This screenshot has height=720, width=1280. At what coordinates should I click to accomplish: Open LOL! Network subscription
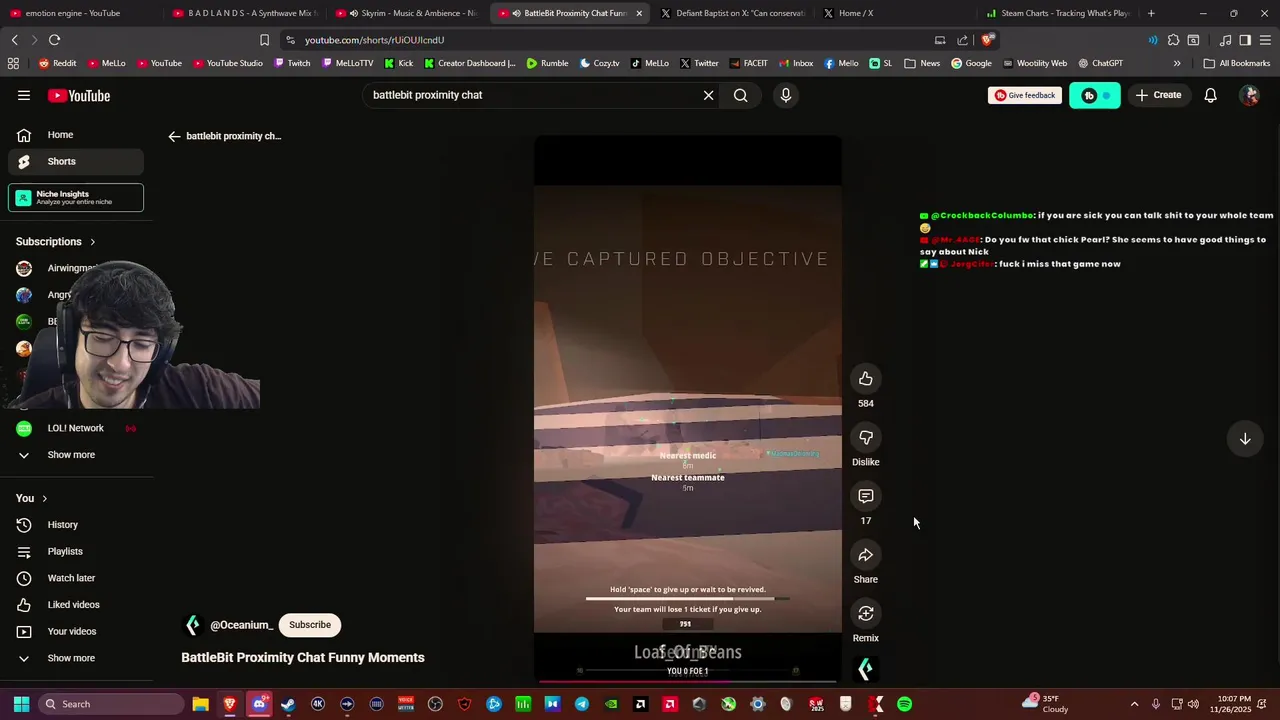76,428
